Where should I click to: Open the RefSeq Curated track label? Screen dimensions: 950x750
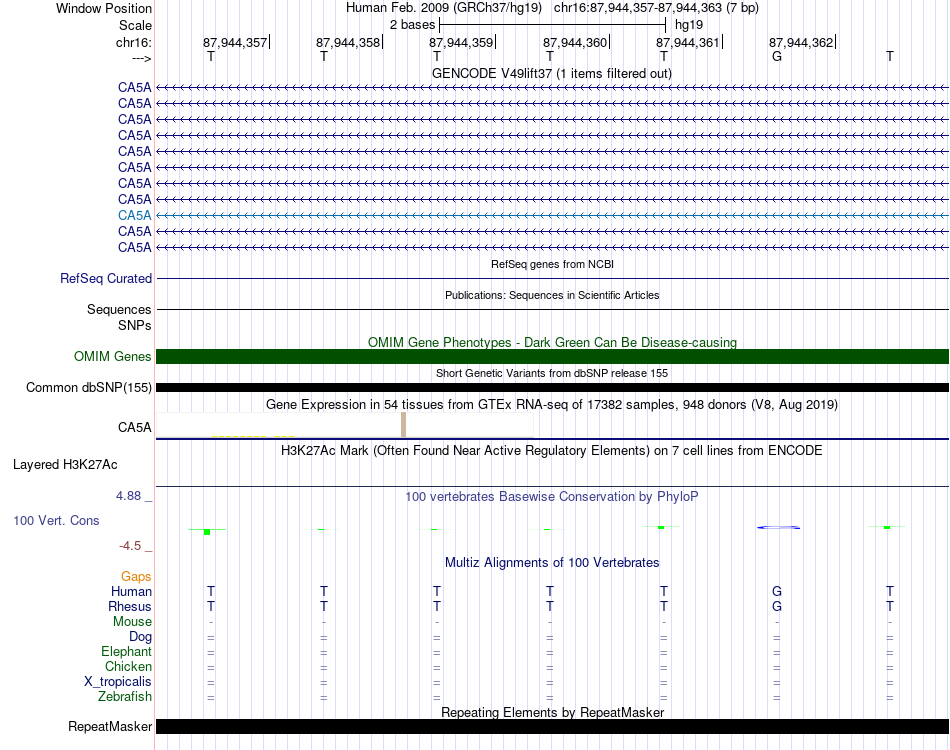[106, 278]
